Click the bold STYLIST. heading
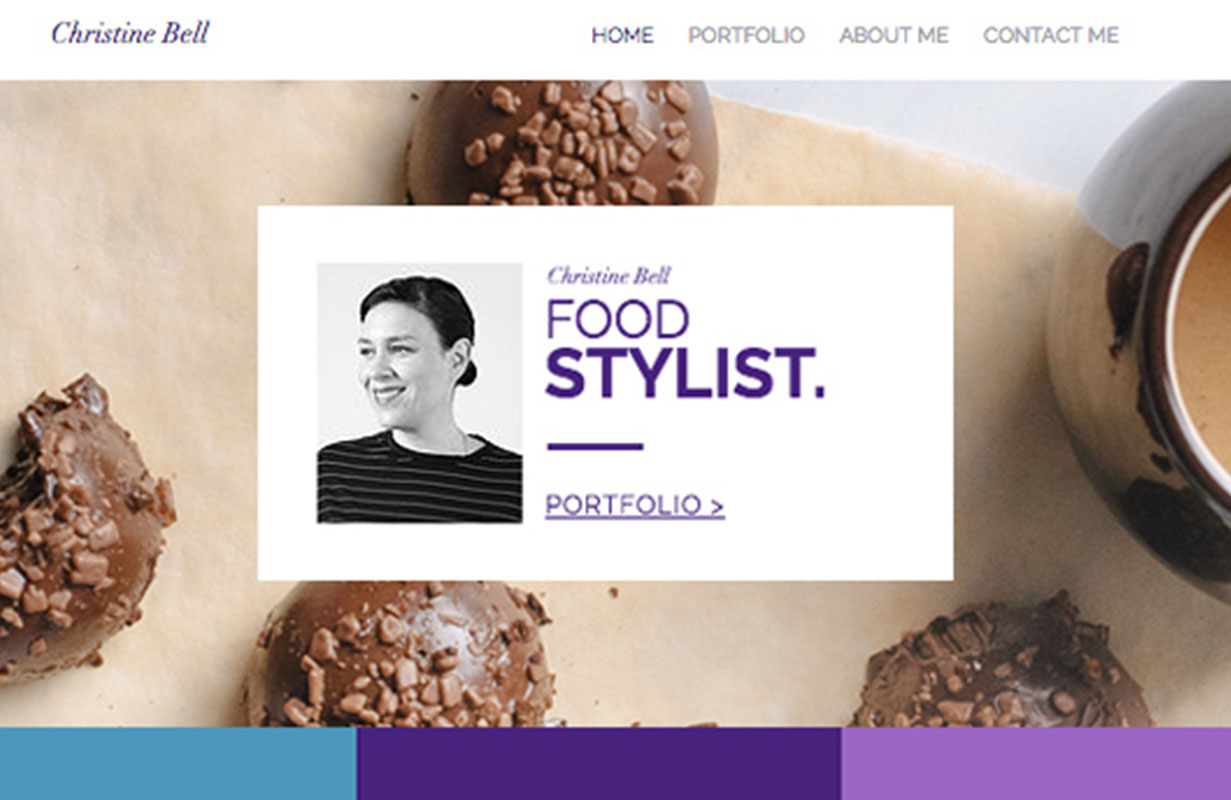The height and width of the screenshot is (800, 1231). pyautogui.click(x=685, y=374)
